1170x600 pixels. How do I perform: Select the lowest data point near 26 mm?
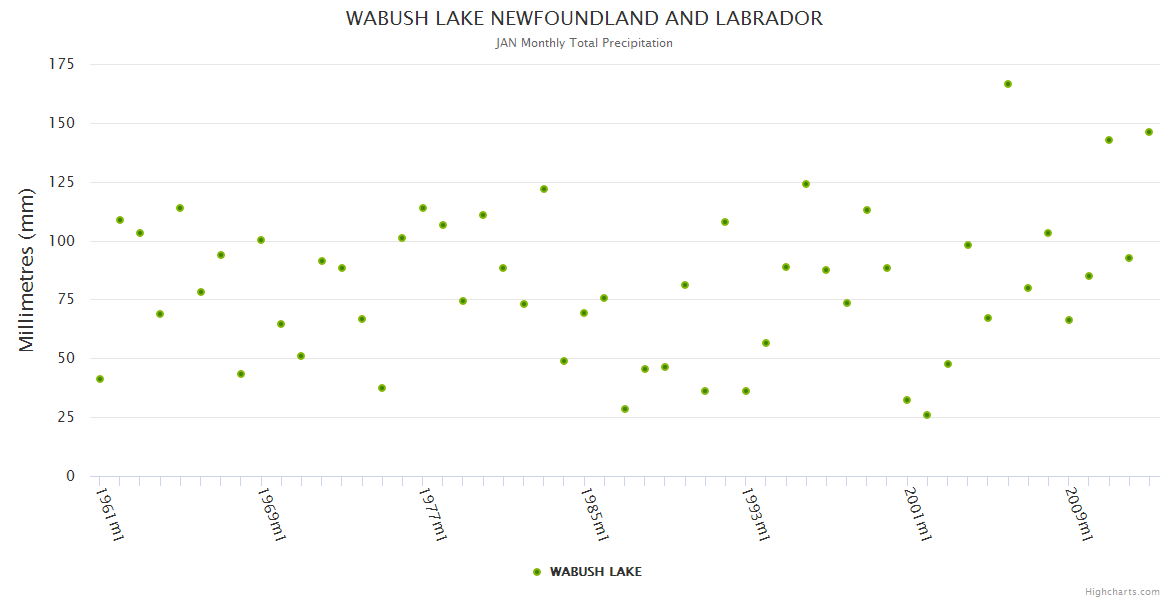tap(927, 415)
